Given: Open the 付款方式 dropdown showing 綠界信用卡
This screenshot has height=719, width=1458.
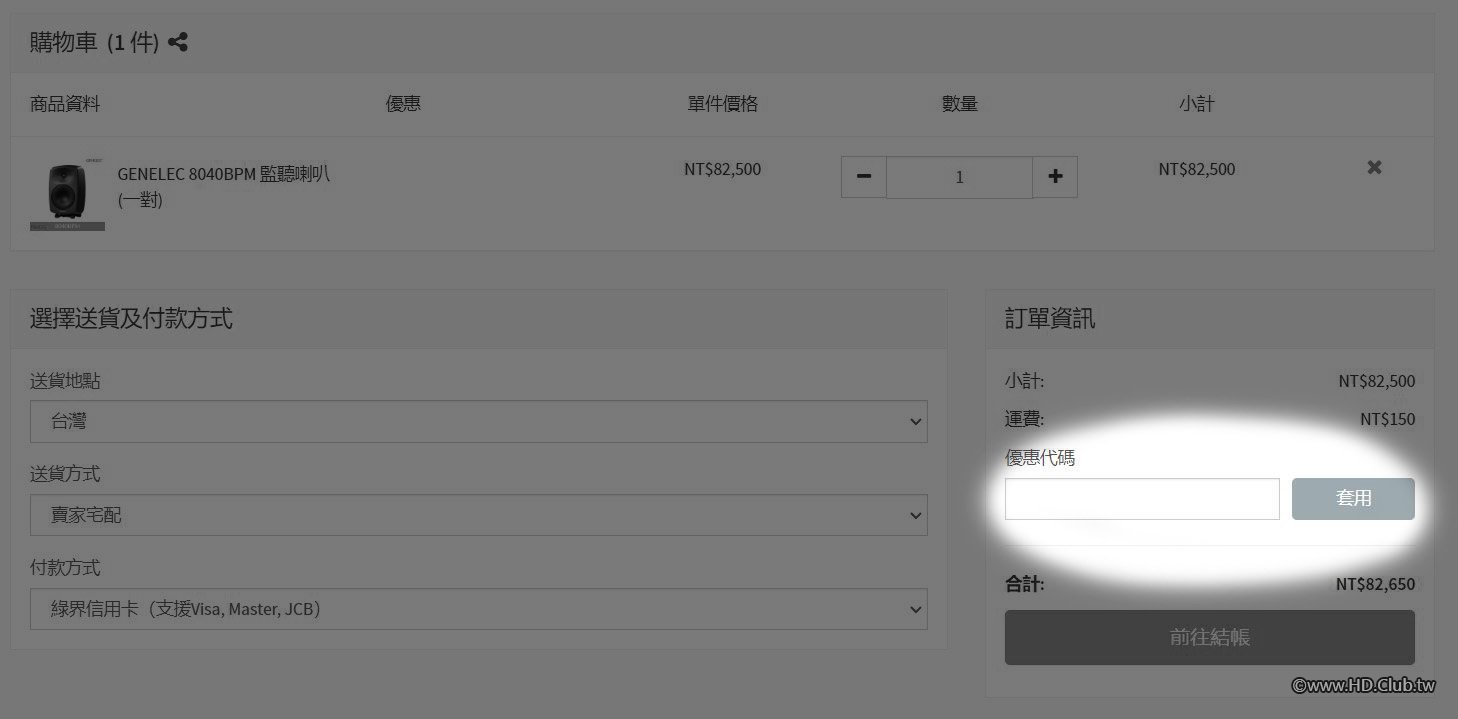Looking at the screenshot, I should point(479,608).
